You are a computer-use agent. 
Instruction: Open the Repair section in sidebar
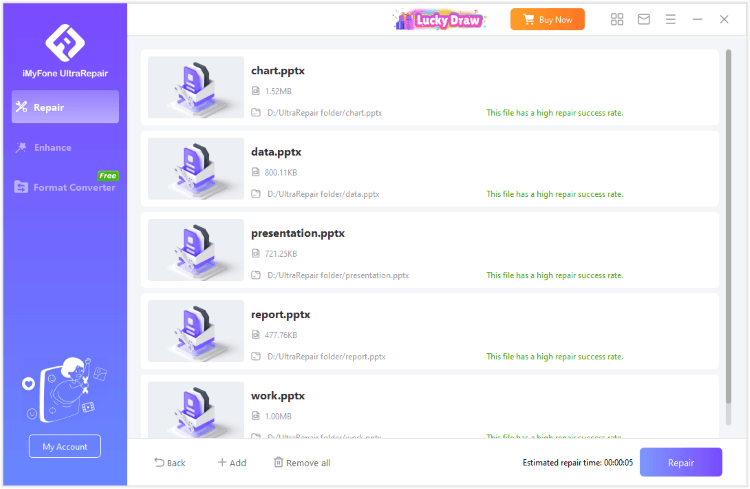[x=65, y=107]
